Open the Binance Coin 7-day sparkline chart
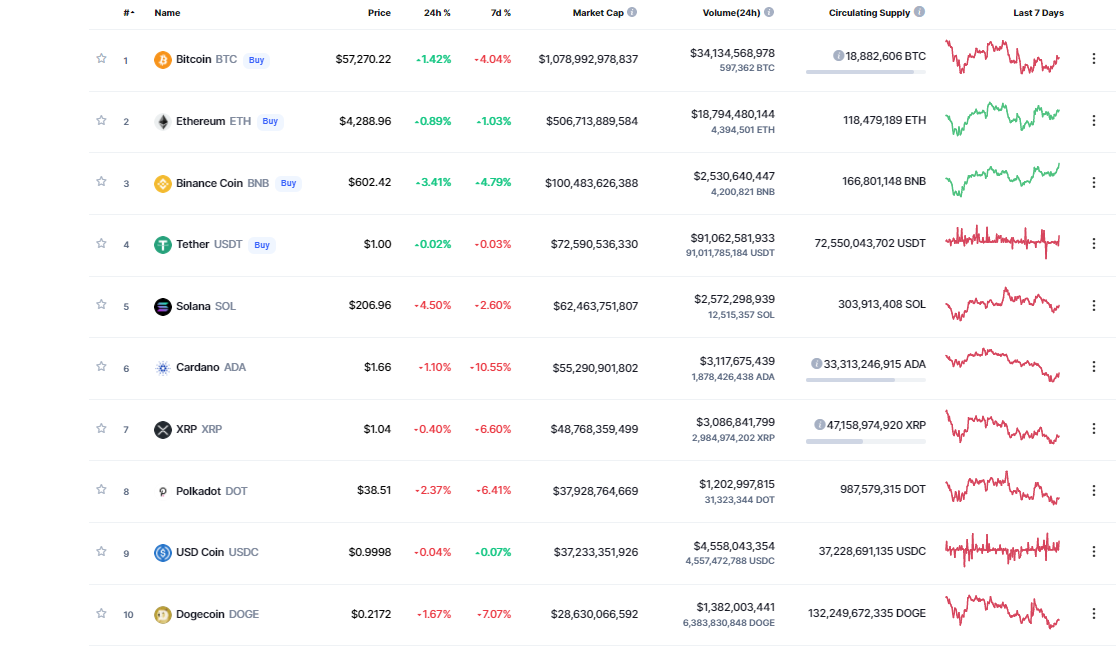 pos(1002,180)
